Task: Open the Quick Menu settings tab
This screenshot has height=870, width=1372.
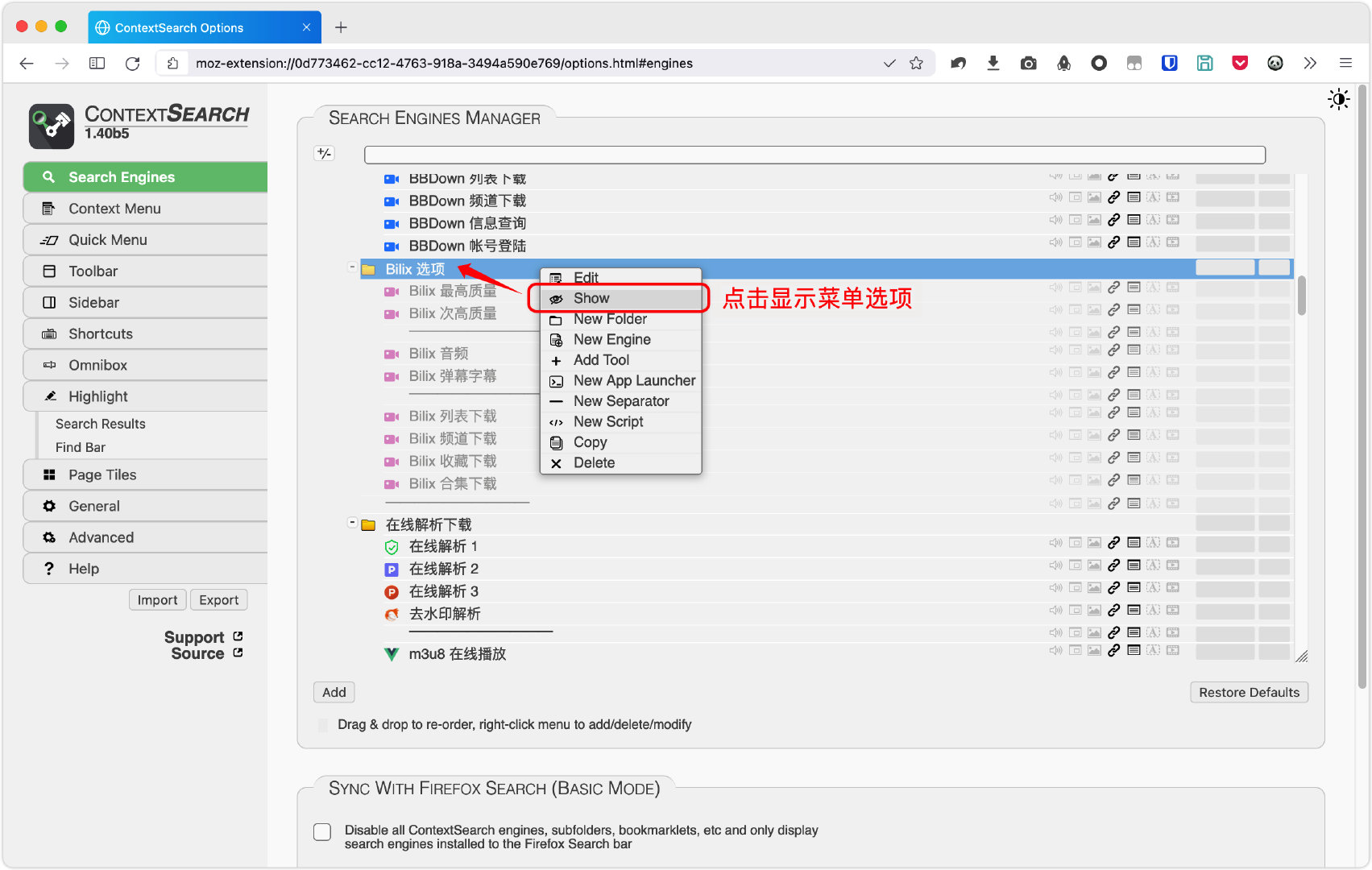Action: pos(145,240)
